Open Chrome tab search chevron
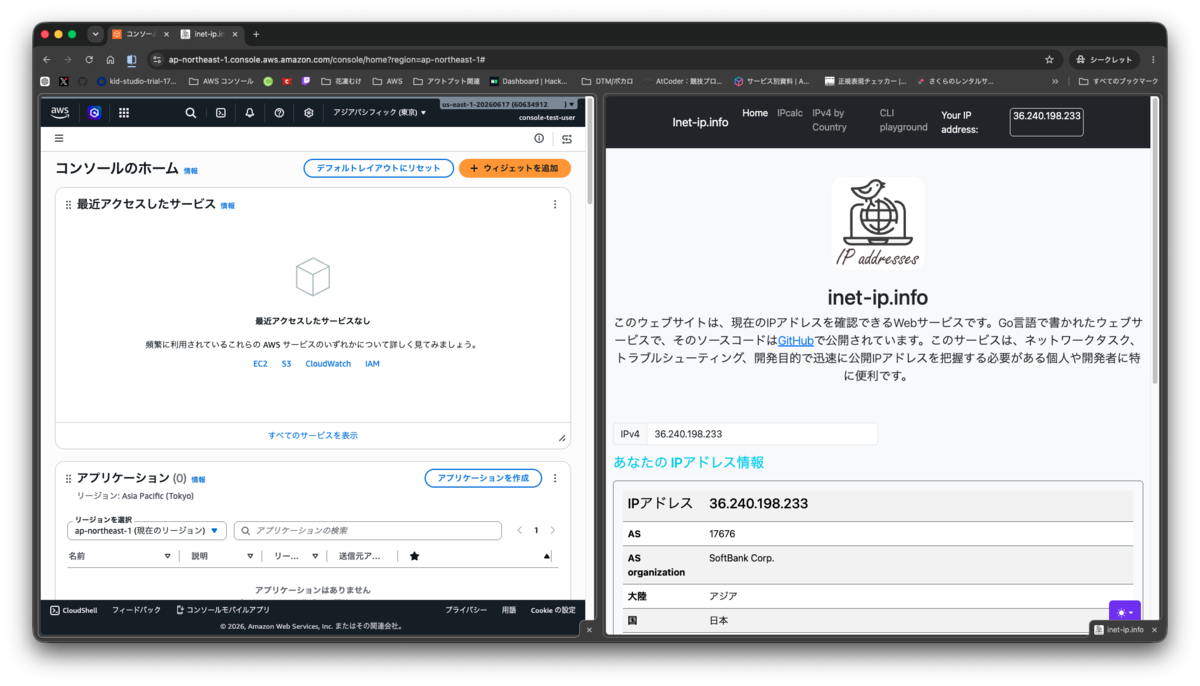Viewport: 1200px width, 686px height. [x=96, y=34]
